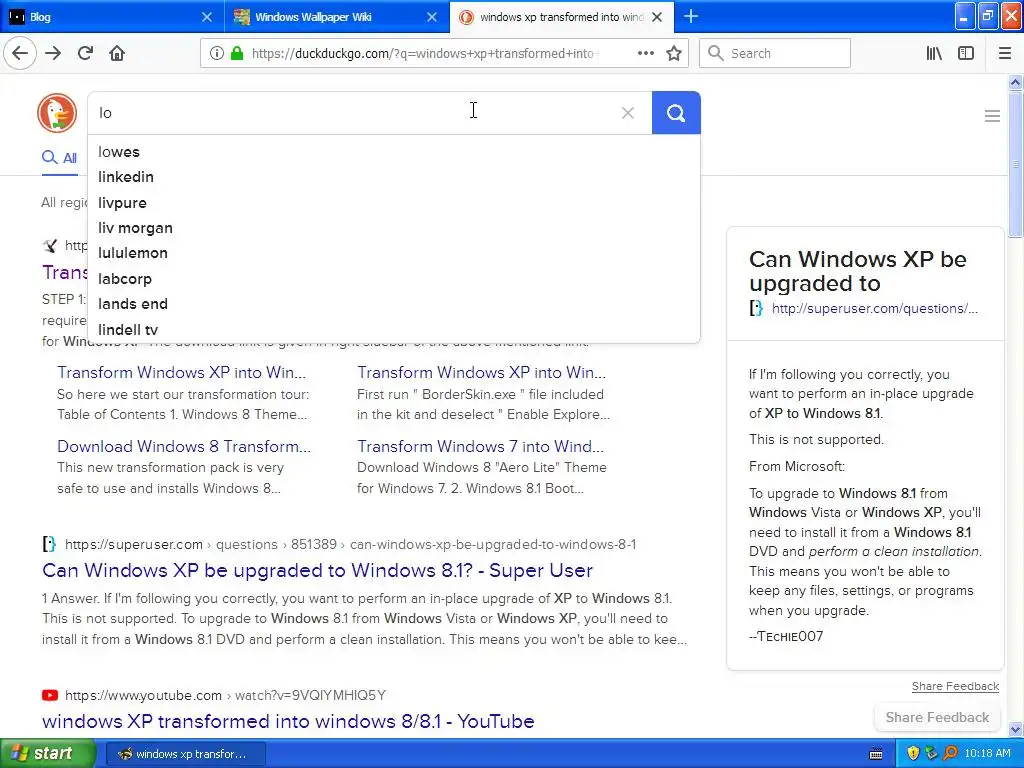Image resolution: width=1024 pixels, height=768 pixels.
Task: Click the windows xp transfor... taskbar button
Action: (x=185, y=754)
